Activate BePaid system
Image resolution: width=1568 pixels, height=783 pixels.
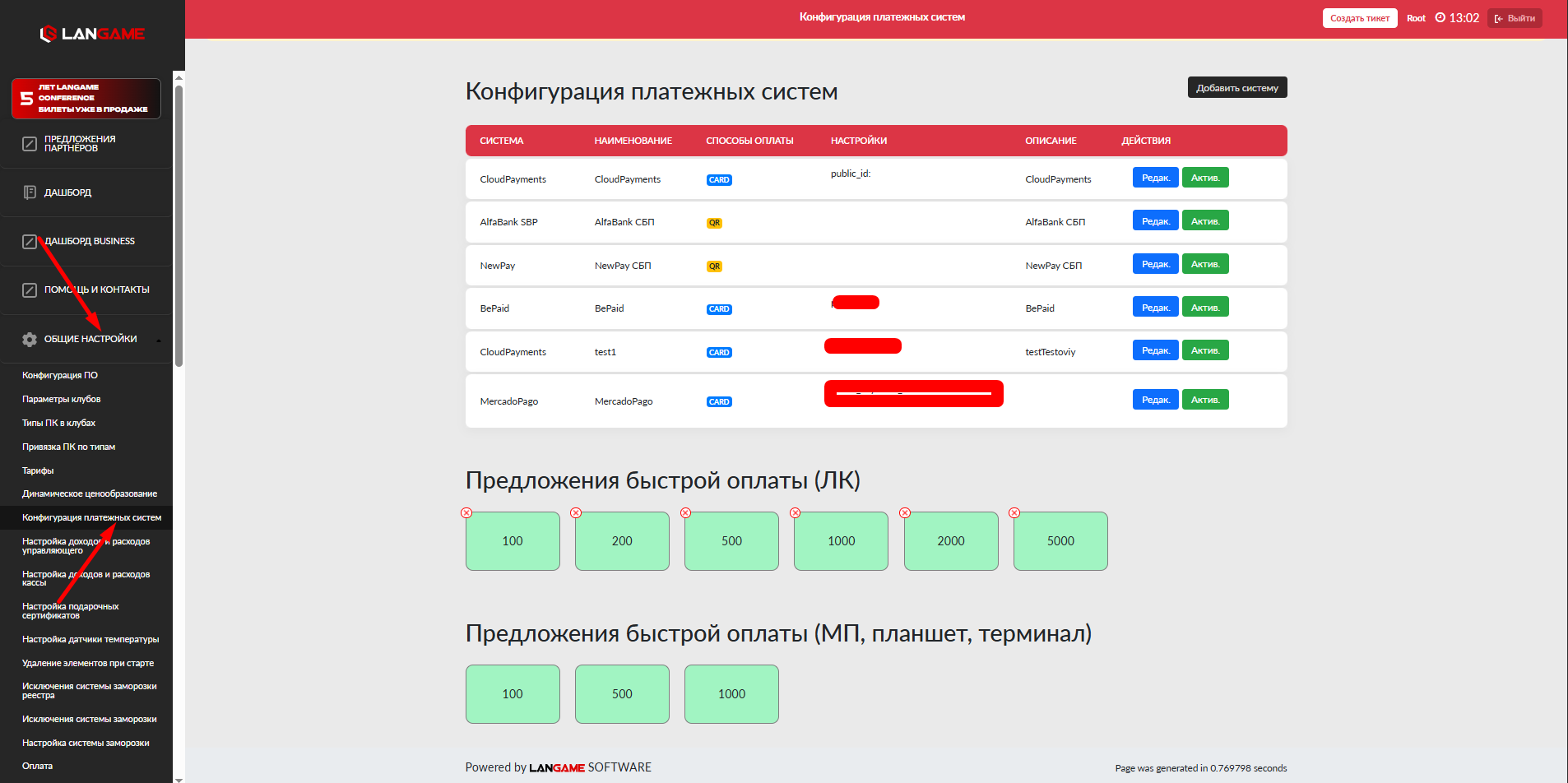click(x=1205, y=307)
